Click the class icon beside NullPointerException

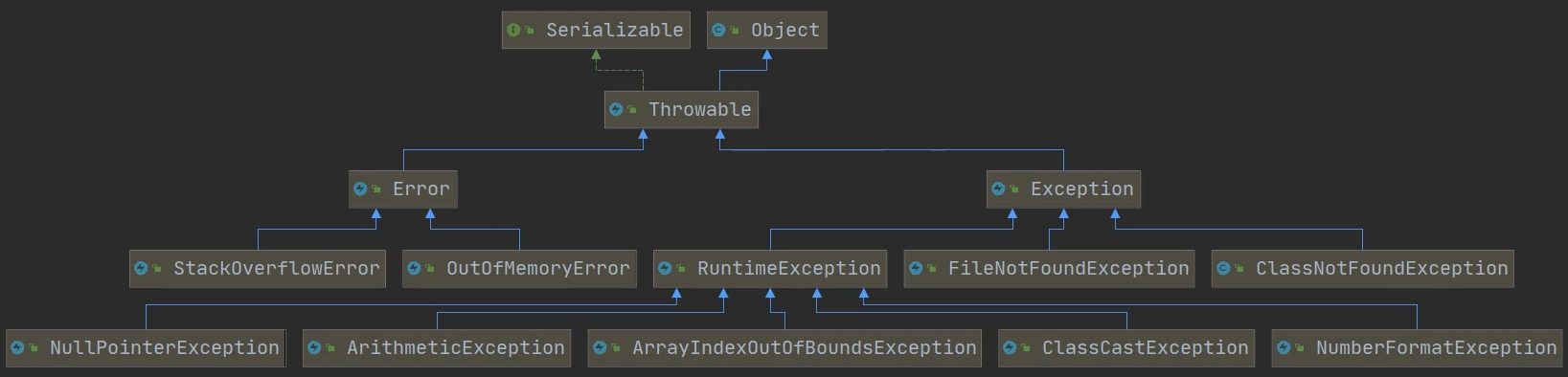pyautogui.click(x=17, y=348)
